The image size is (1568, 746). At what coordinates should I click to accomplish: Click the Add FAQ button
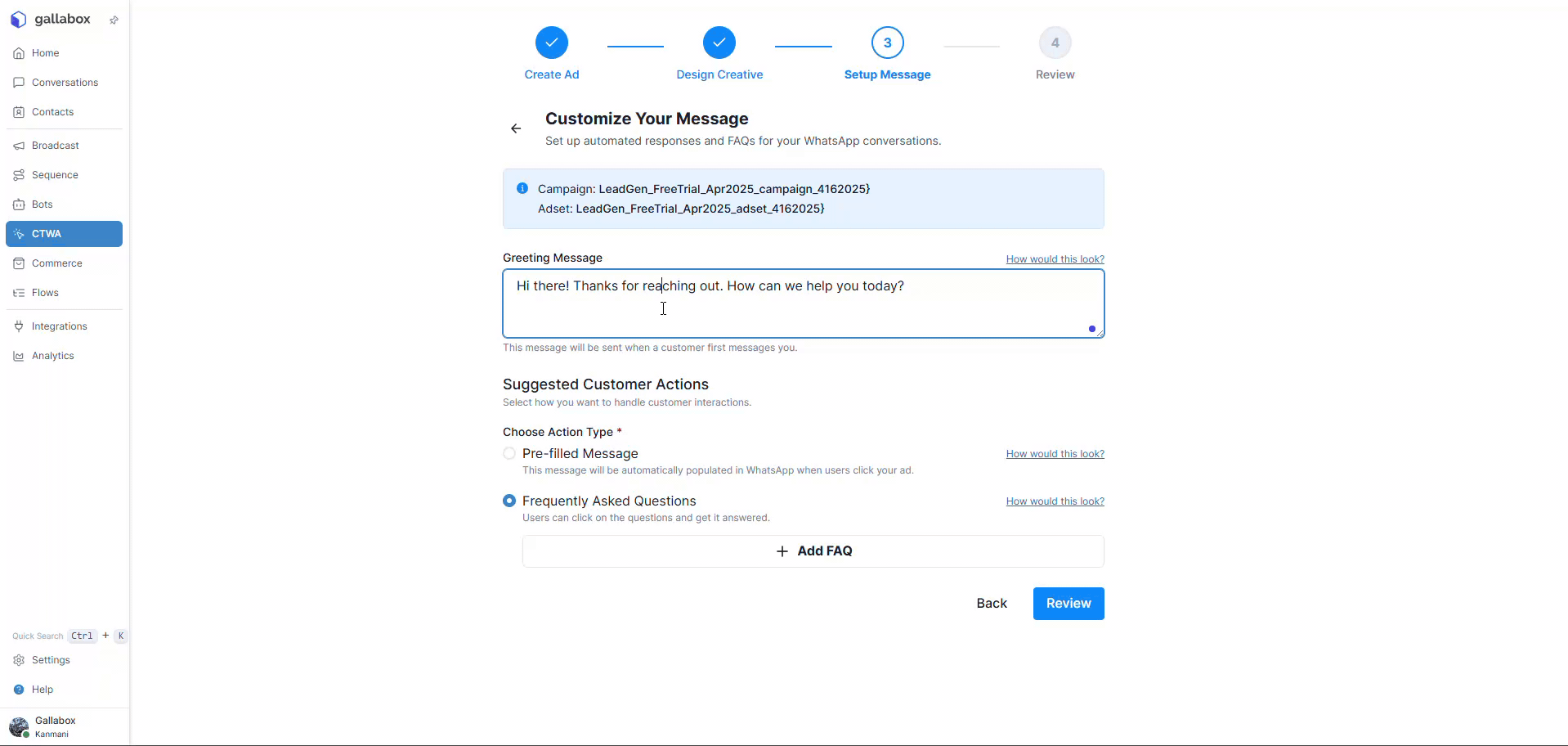point(813,551)
